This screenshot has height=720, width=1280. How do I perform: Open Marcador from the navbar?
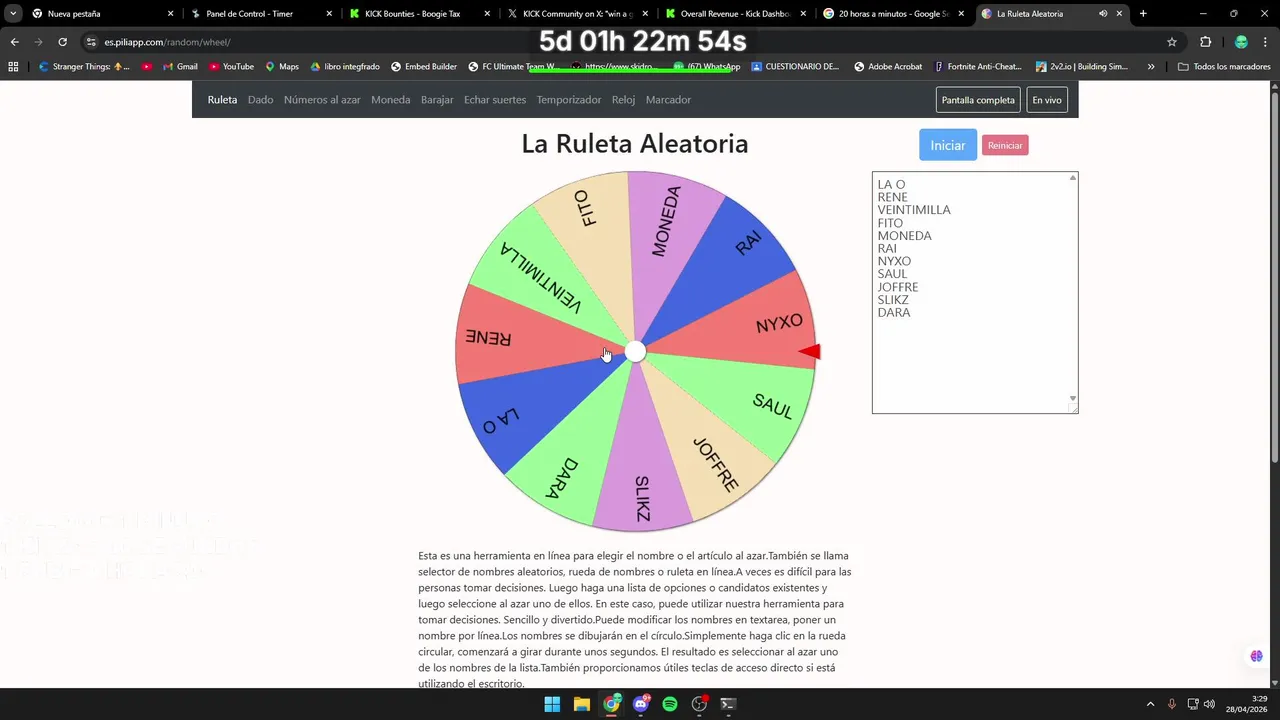[x=668, y=100]
